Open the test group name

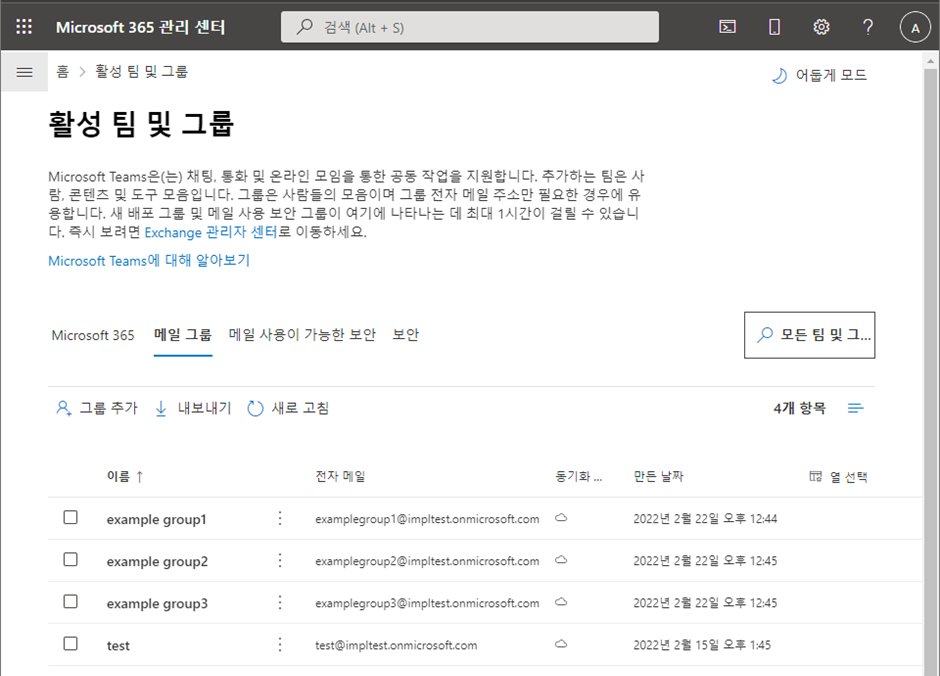pos(118,645)
